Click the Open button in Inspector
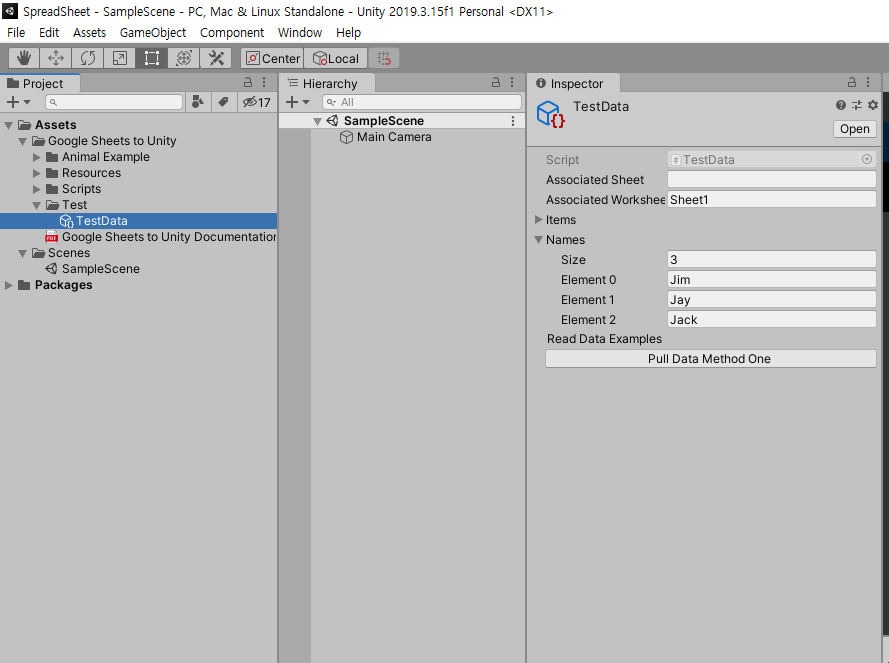 (x=854, y=129)
